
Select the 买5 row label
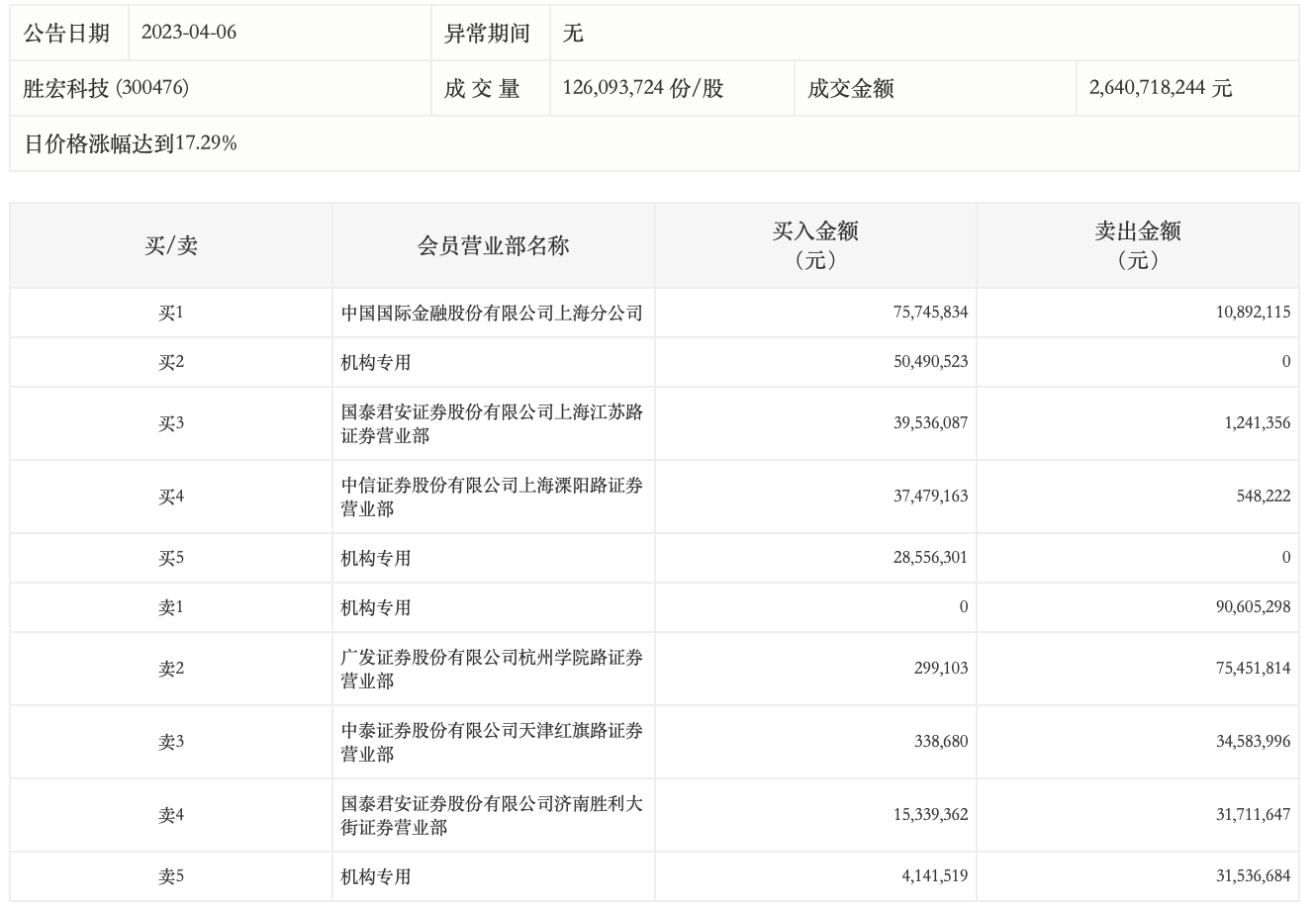coord(171,558)
